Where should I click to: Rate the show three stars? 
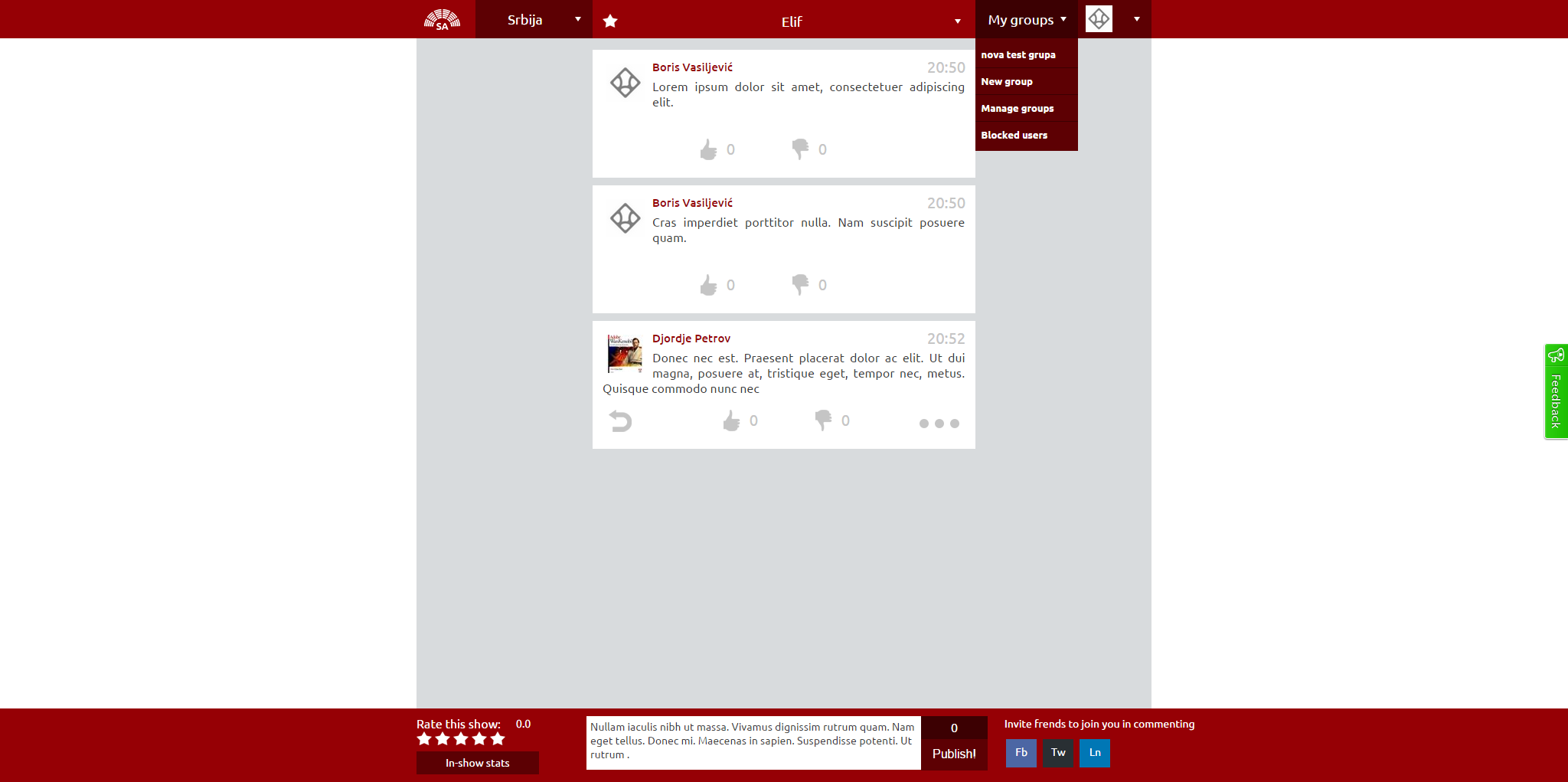click(461, 739)
